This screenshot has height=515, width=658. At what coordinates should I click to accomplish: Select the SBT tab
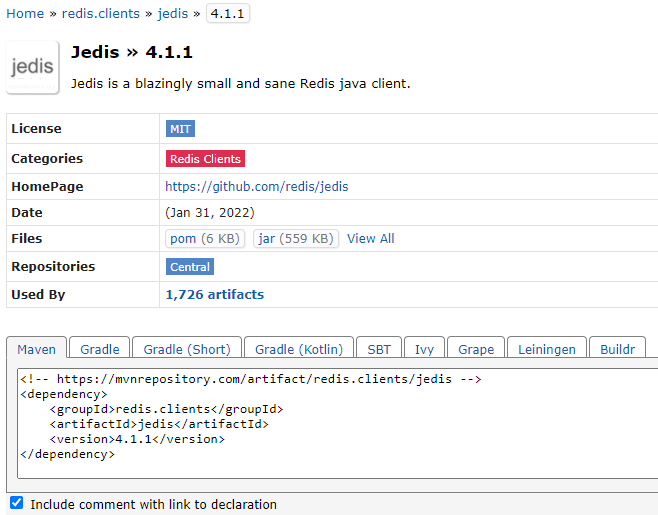point(379,349)
